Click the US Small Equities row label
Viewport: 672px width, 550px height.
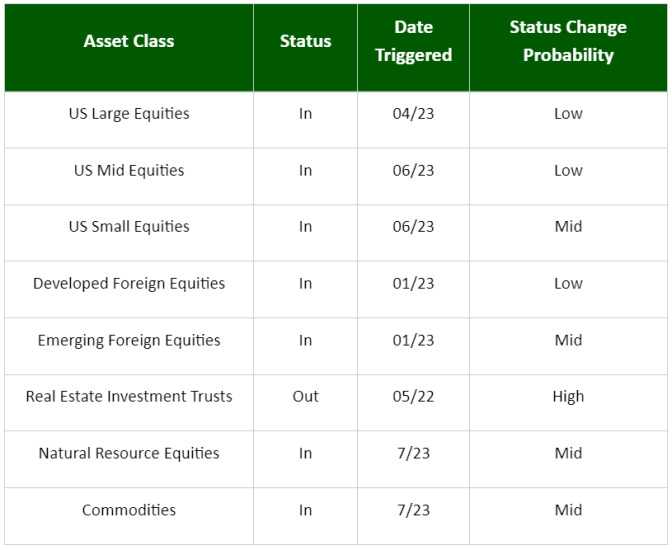(129, 226)
